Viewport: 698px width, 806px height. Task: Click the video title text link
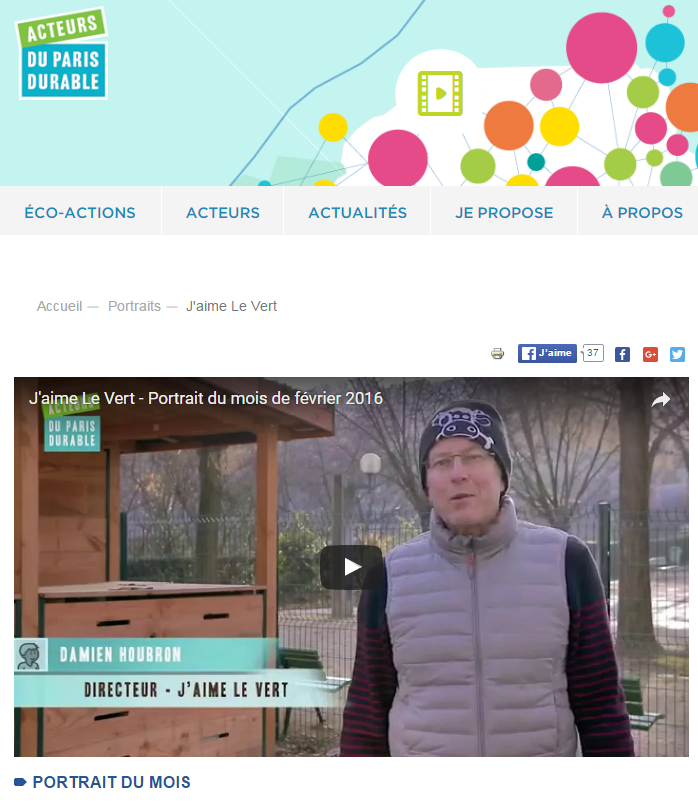pyautogui.click(x=206, y=398)
